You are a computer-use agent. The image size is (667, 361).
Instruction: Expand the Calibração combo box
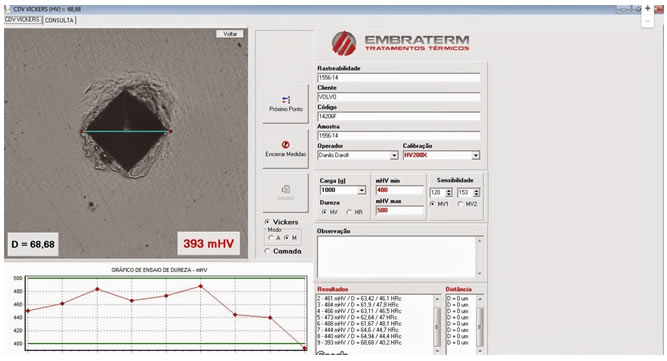pyautogui.click(x=476, y=155)
